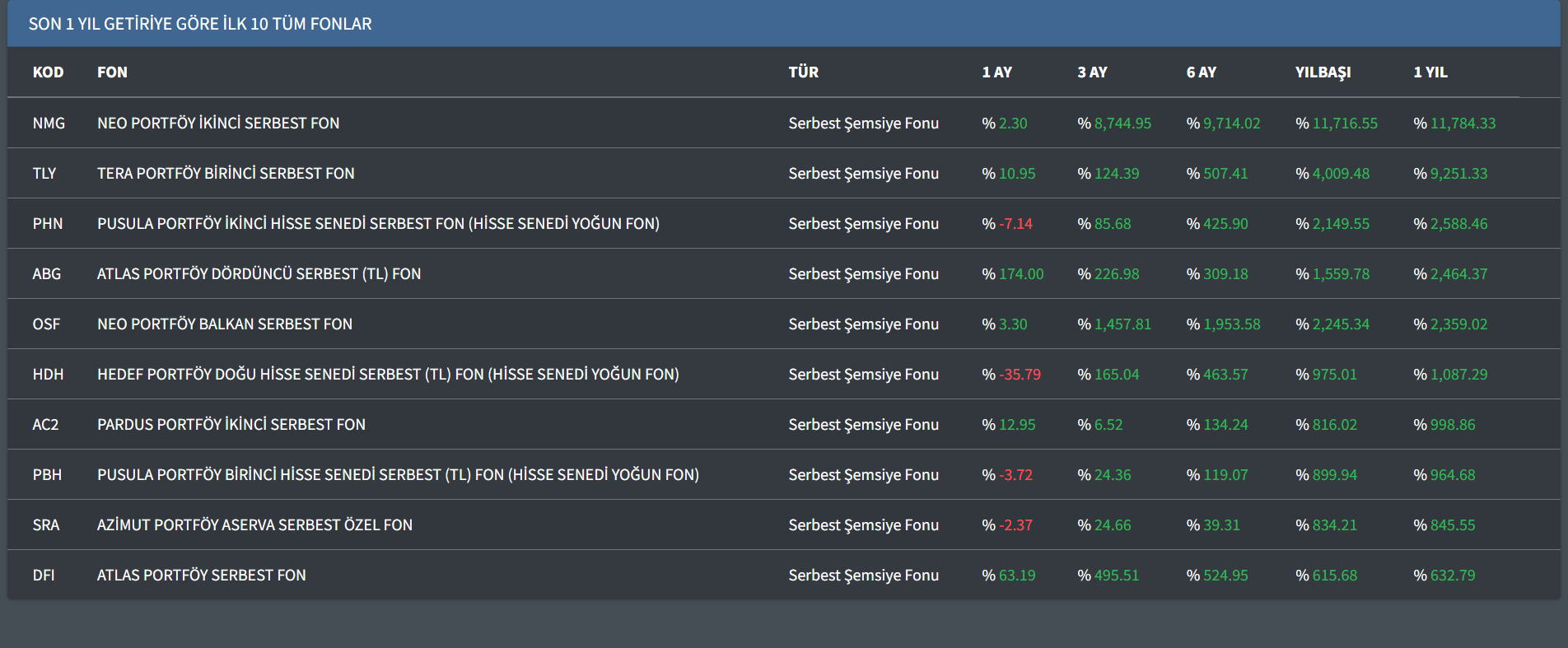Click the KOD column header
Screen dimensions: 1568x648
click(48, 72)
